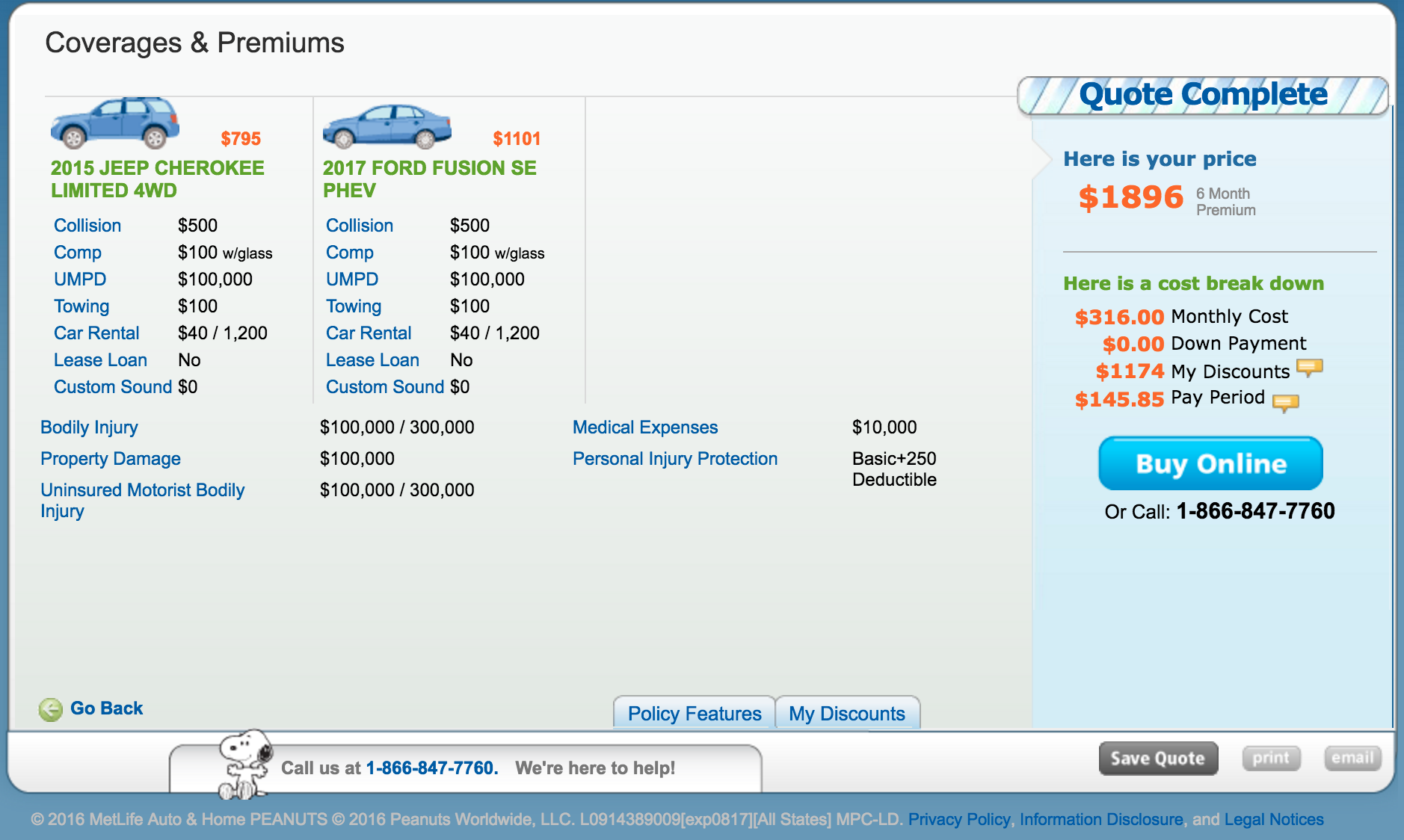
Task: Click Custom Sound link under Jeep Cherokee
Action: pos(113,387)
